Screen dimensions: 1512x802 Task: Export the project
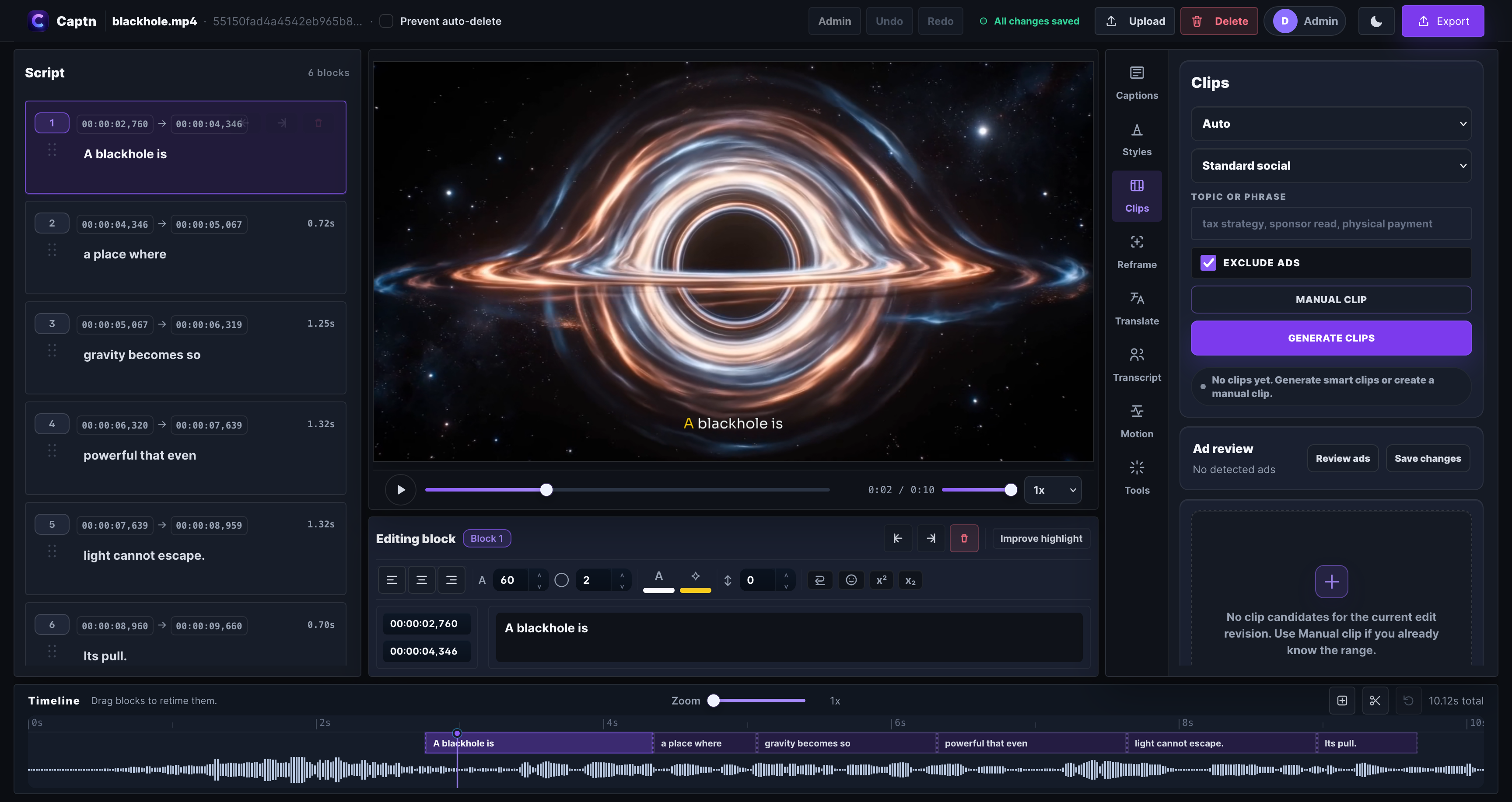click(x=1442, y=21)
